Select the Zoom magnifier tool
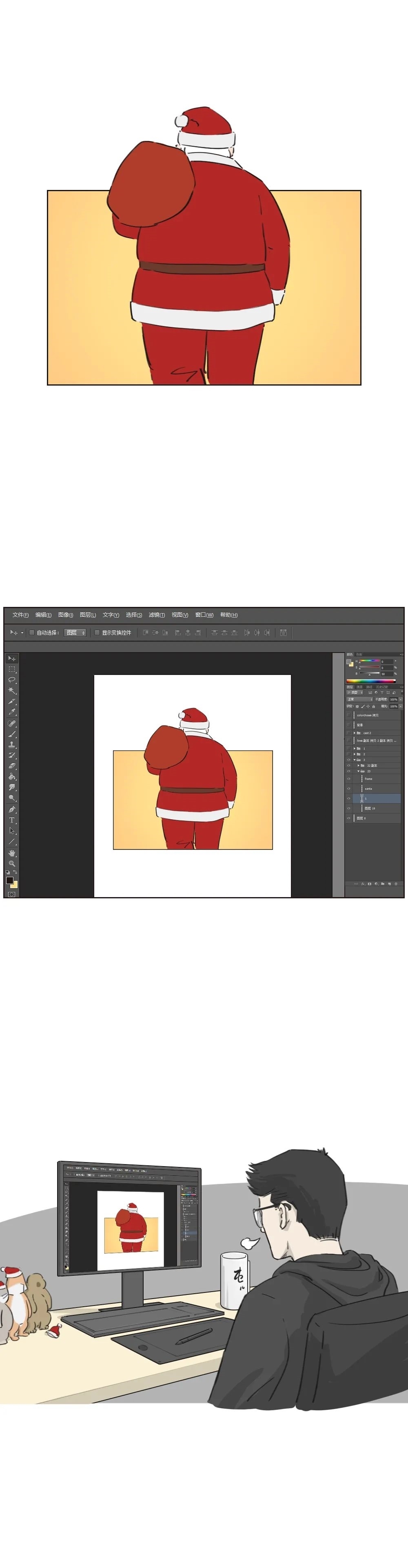This screenshot has width=408, height=1568. 11,863
